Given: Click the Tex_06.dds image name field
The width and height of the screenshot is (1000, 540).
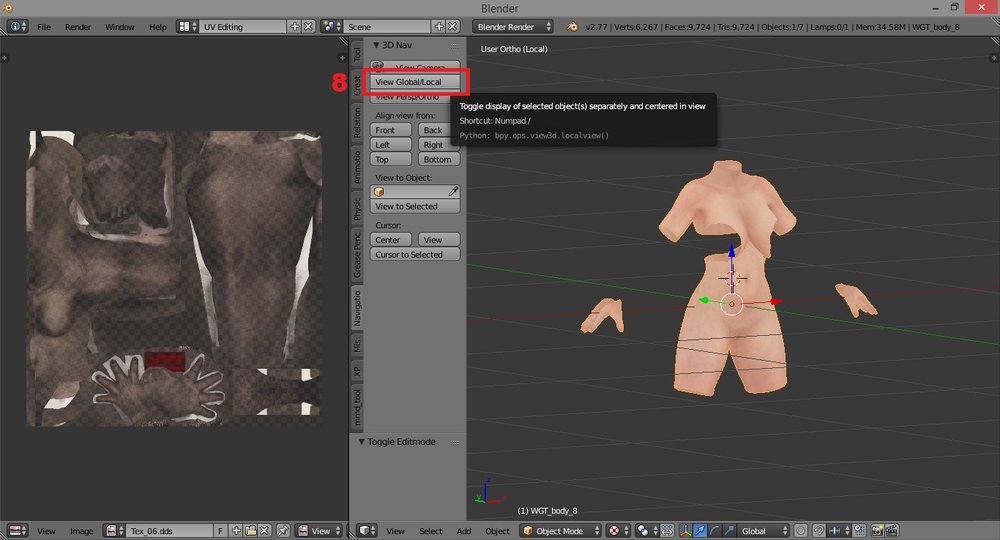Looking at the screenshot, I should click(x=170, y=530).
